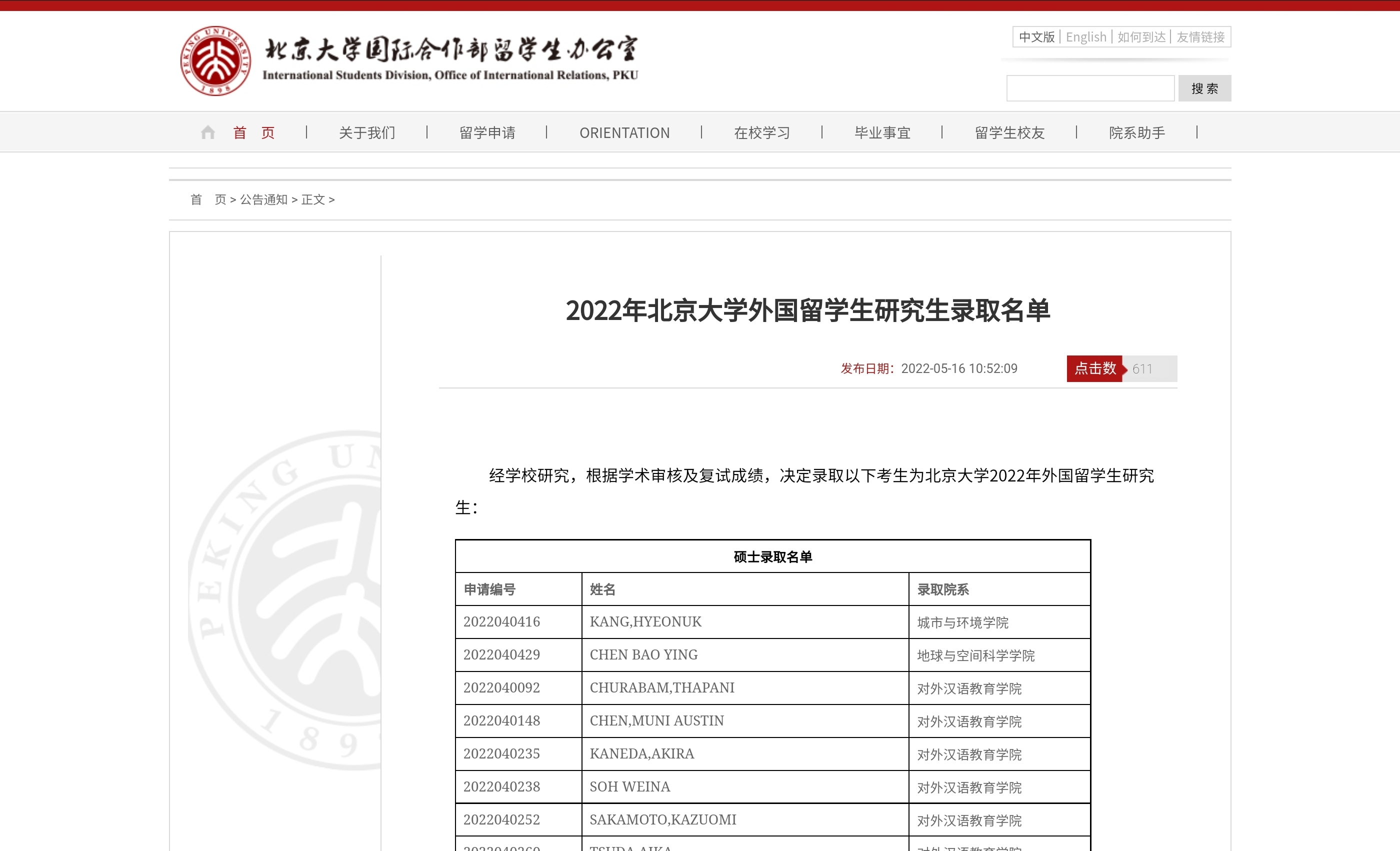1400x851 pixels.
Task: Click the search text input field
Action: pyautogui.click(x=1090, y=88)
